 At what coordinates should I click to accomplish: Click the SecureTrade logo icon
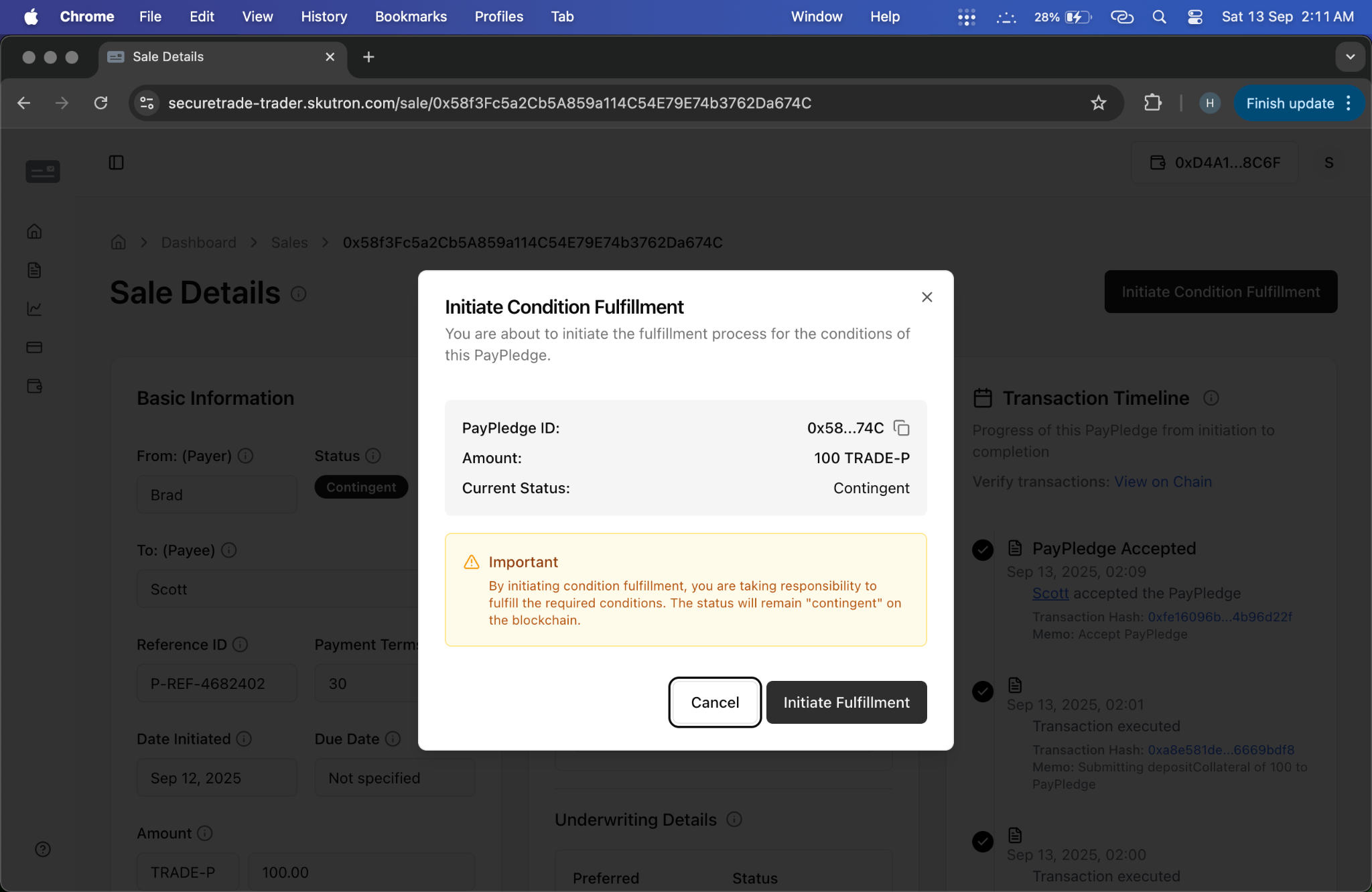tap(43, 172)
